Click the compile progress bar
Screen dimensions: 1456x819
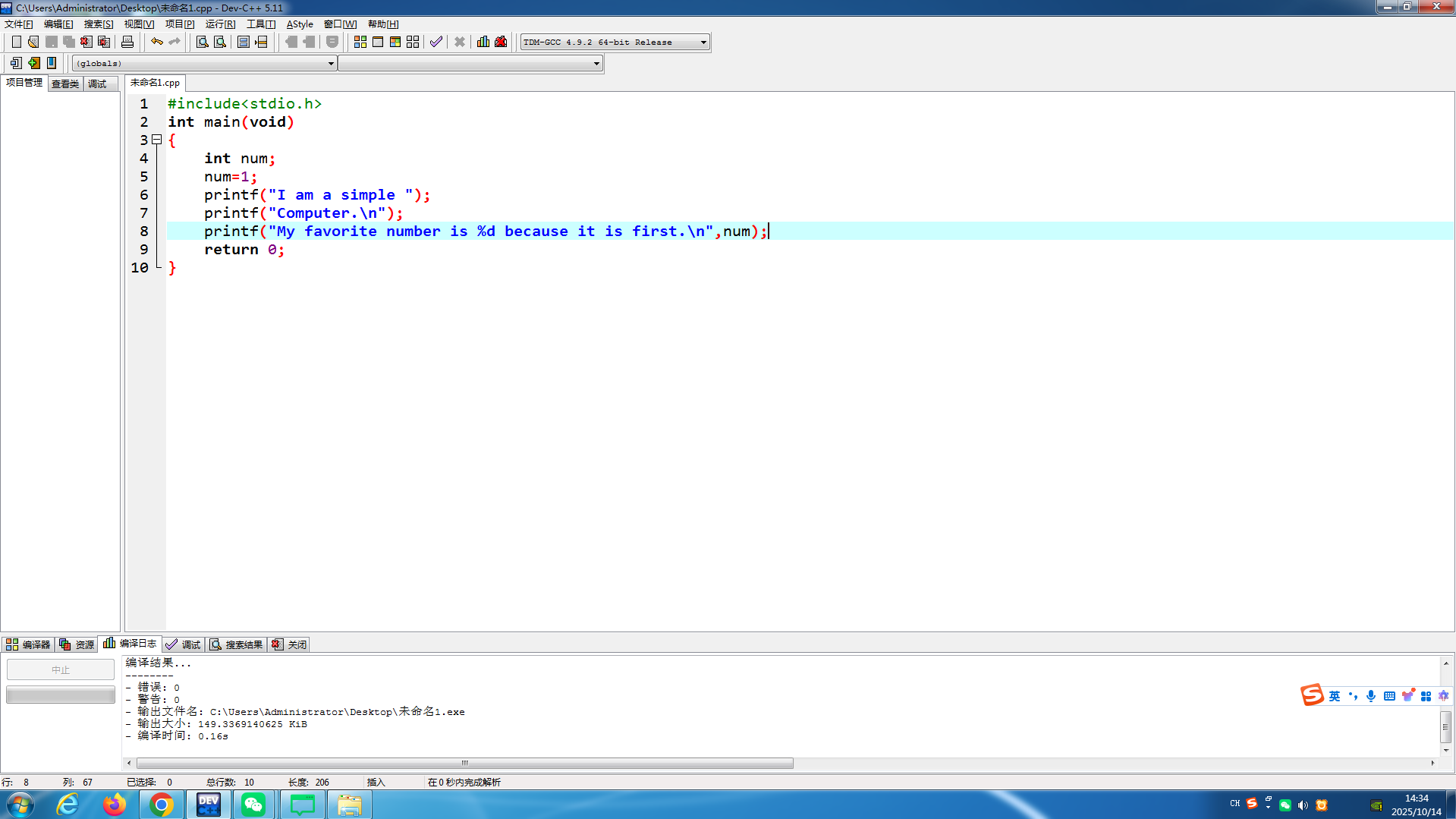[61, 695]
